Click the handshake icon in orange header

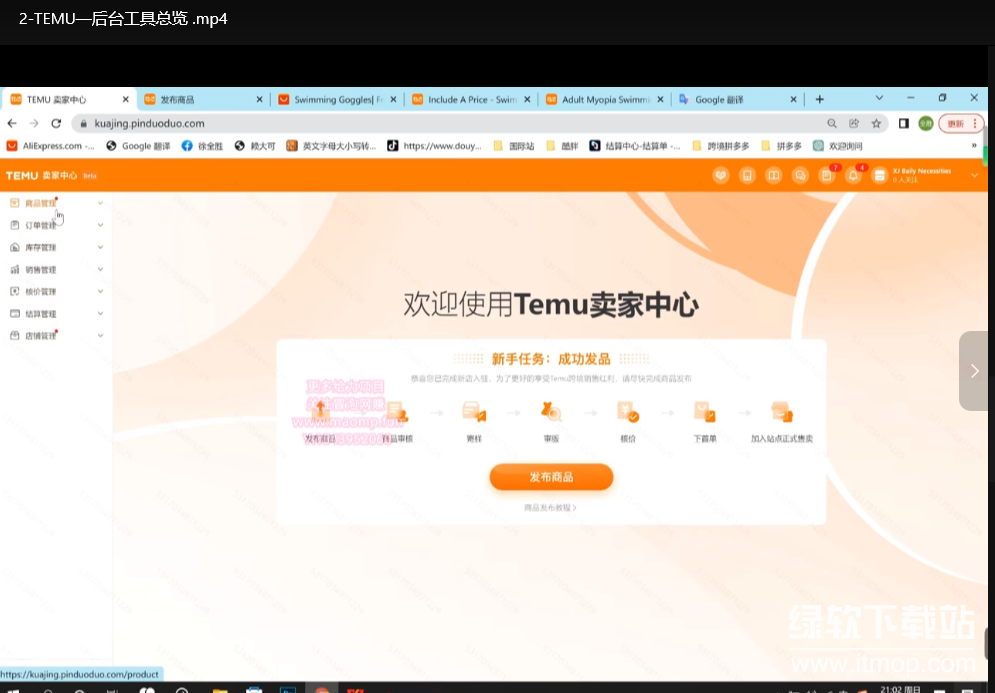[x=720, y=175]
